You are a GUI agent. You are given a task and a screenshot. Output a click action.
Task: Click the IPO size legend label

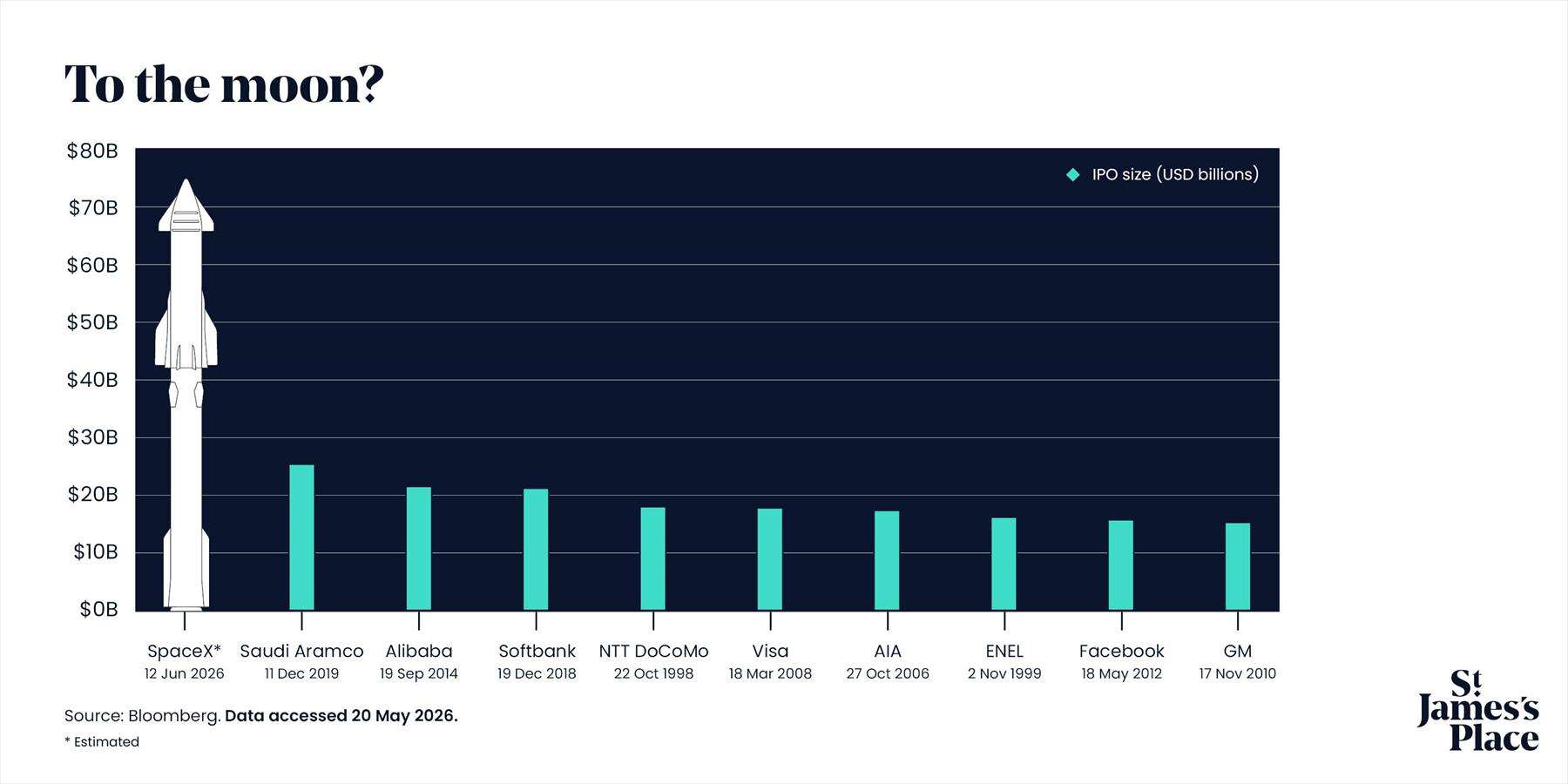click(1175, 175)
